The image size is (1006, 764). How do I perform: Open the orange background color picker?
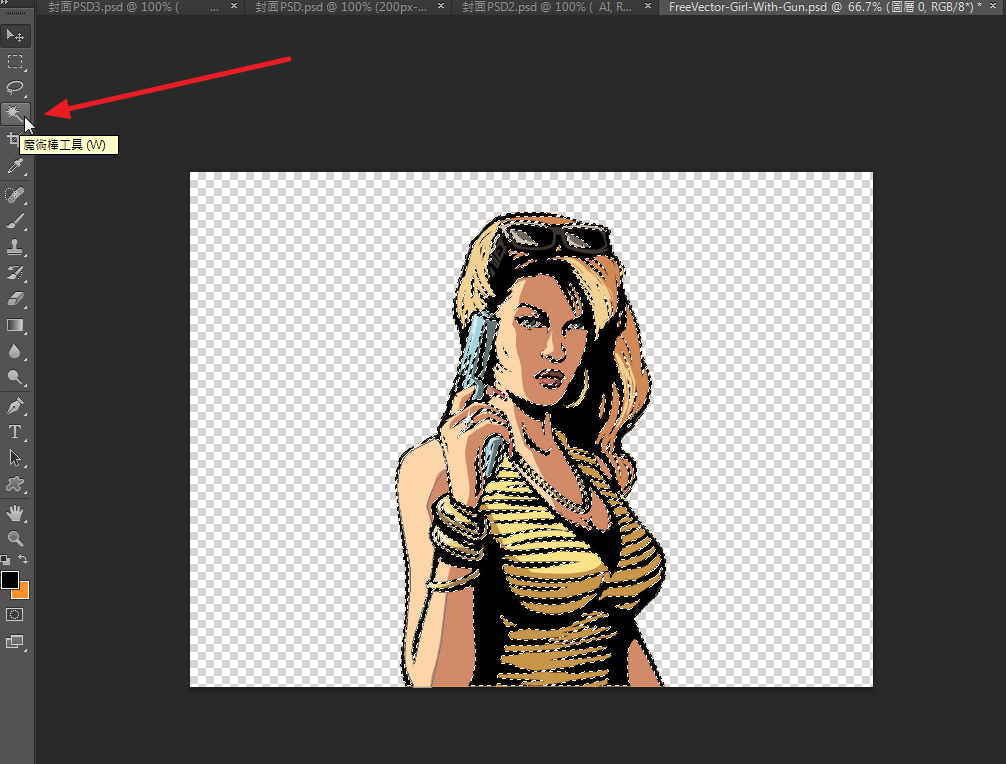tap(24, 592)
